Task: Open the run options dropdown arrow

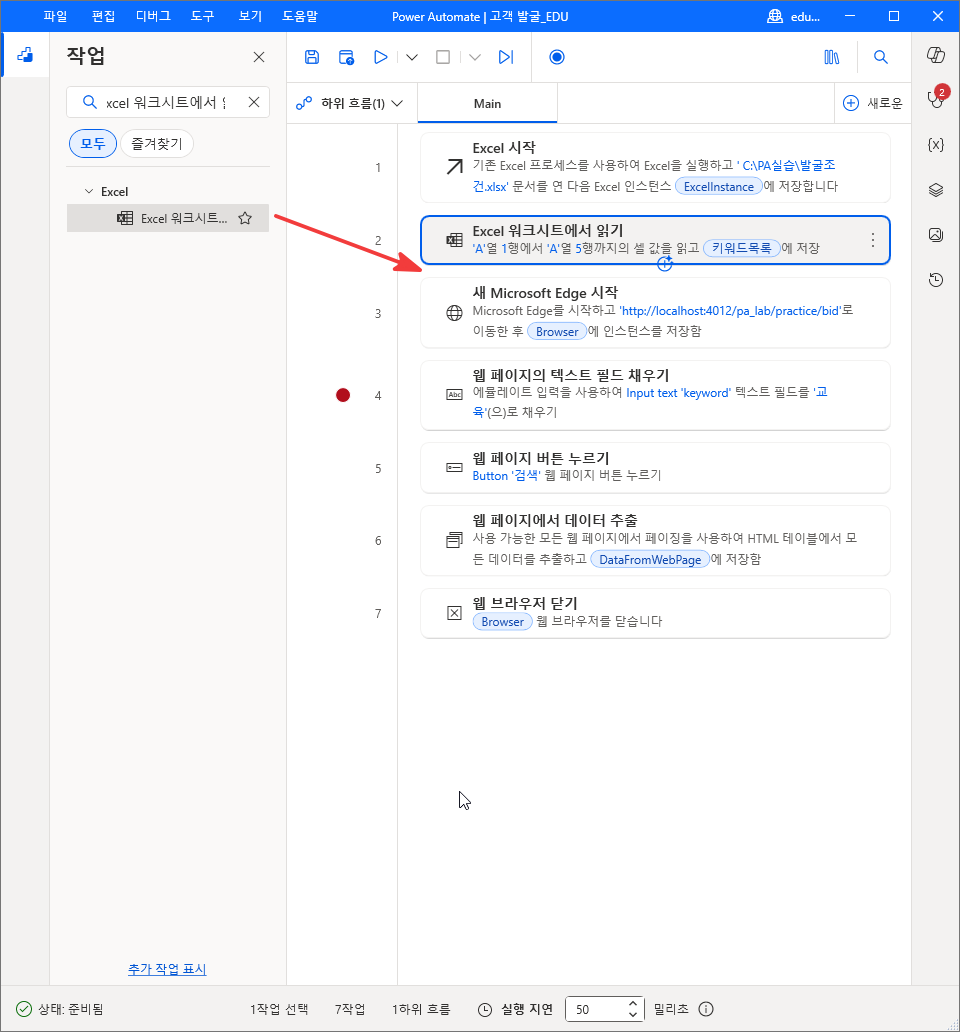Action: (x=412, y=57)
